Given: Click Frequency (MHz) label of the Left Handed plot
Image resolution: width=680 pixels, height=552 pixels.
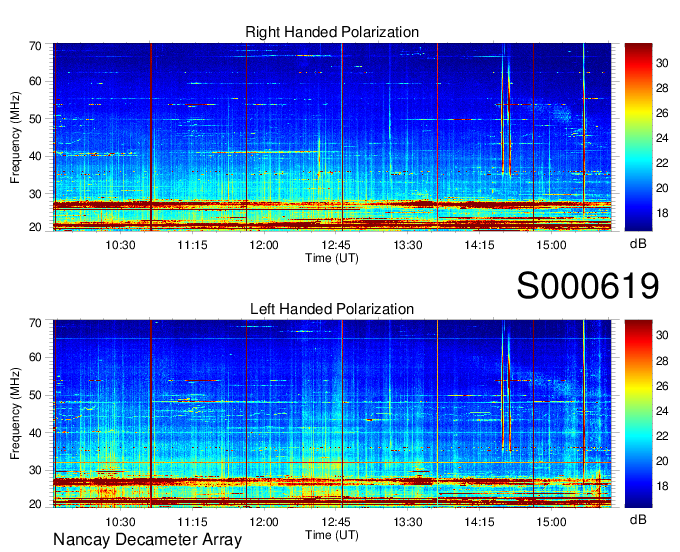Looking at the screenshot, I should [x=15, y=414].
